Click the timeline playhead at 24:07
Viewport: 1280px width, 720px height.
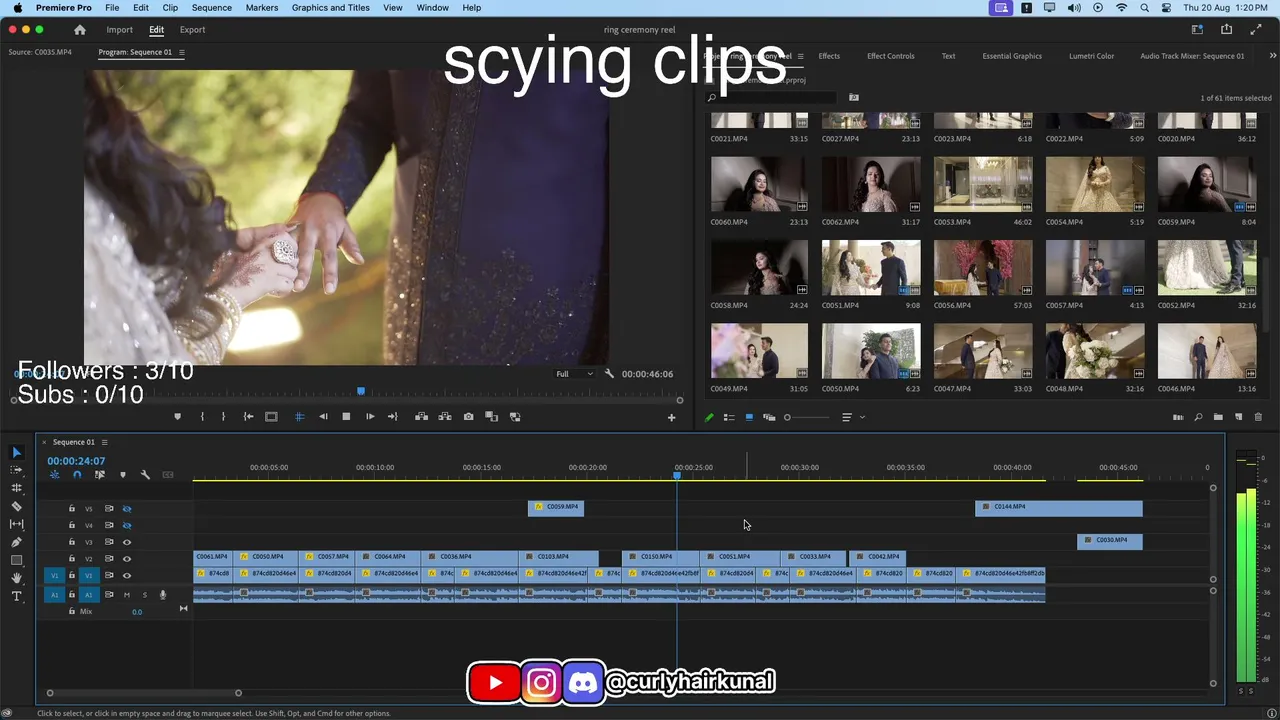[x=677, y=475]
